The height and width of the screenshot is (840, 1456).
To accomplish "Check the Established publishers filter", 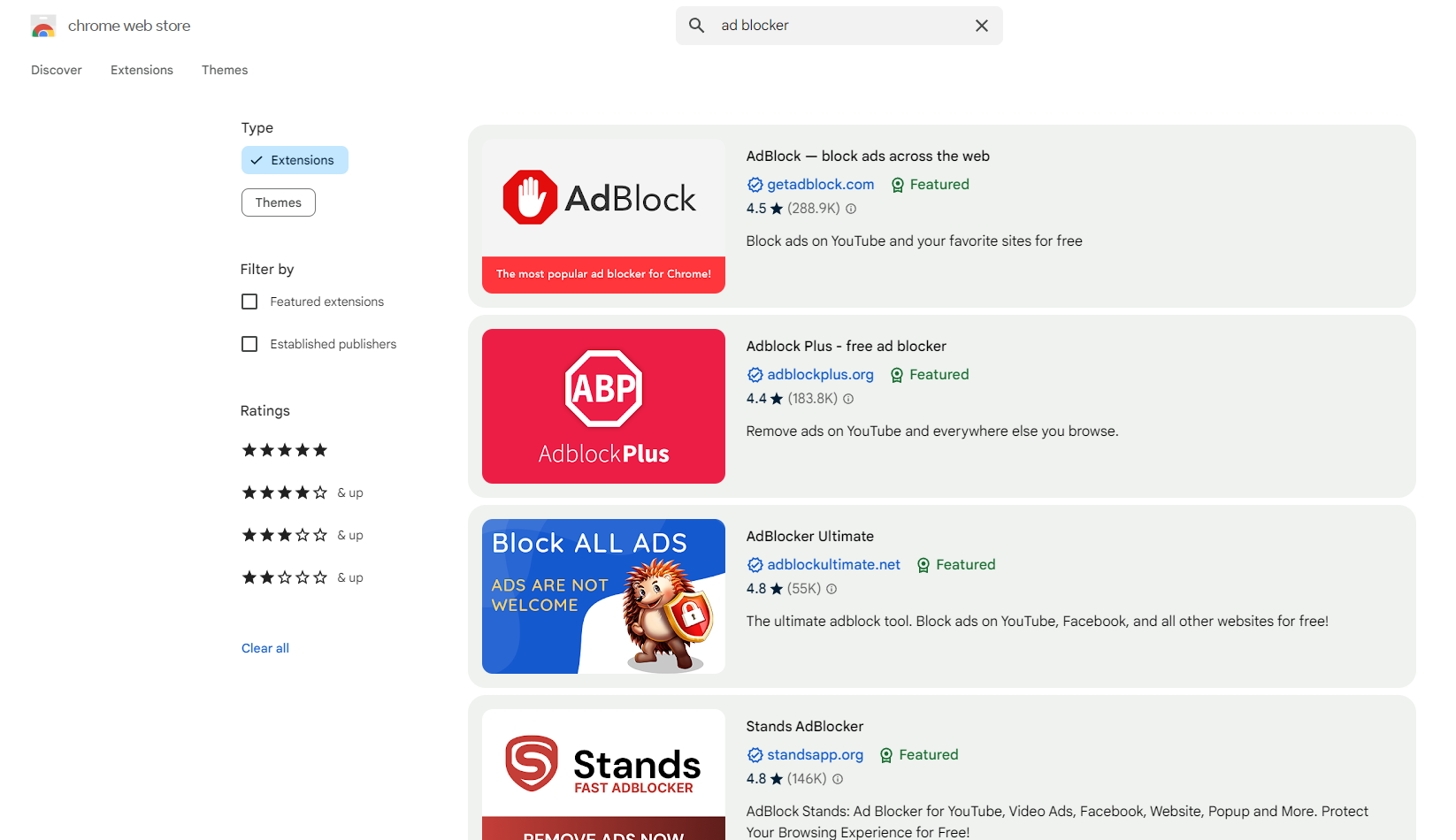I will pos(249,344).
